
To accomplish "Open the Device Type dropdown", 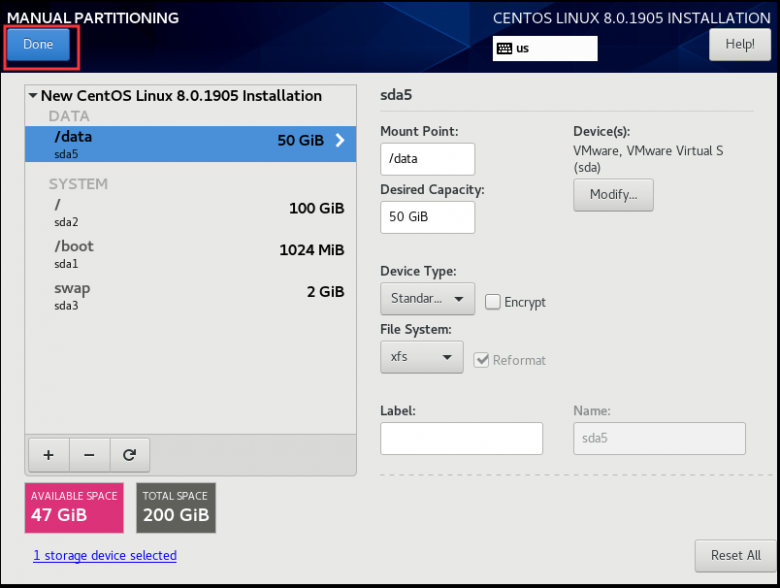I will [x=427, y=298].
